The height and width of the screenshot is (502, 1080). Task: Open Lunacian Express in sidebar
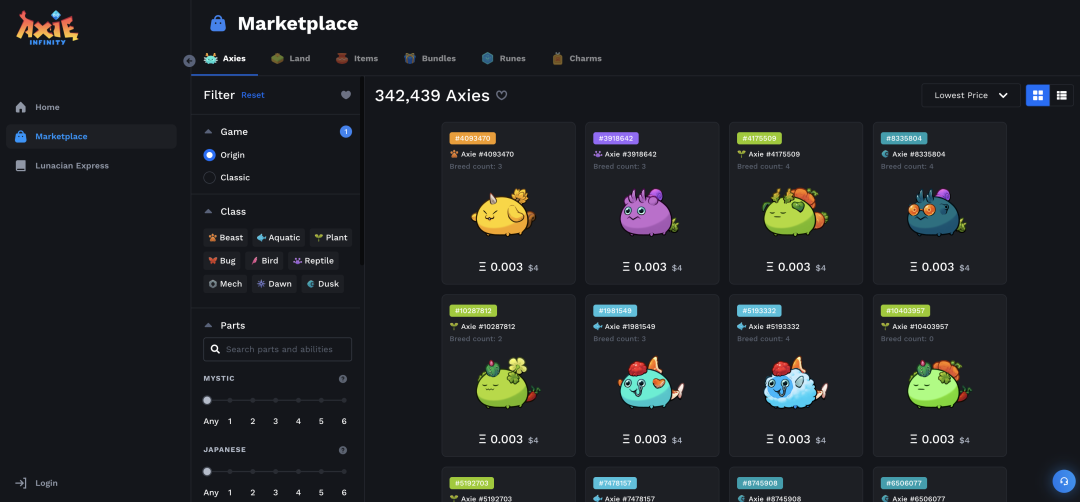pyautogui.click(x=92, y=166)
